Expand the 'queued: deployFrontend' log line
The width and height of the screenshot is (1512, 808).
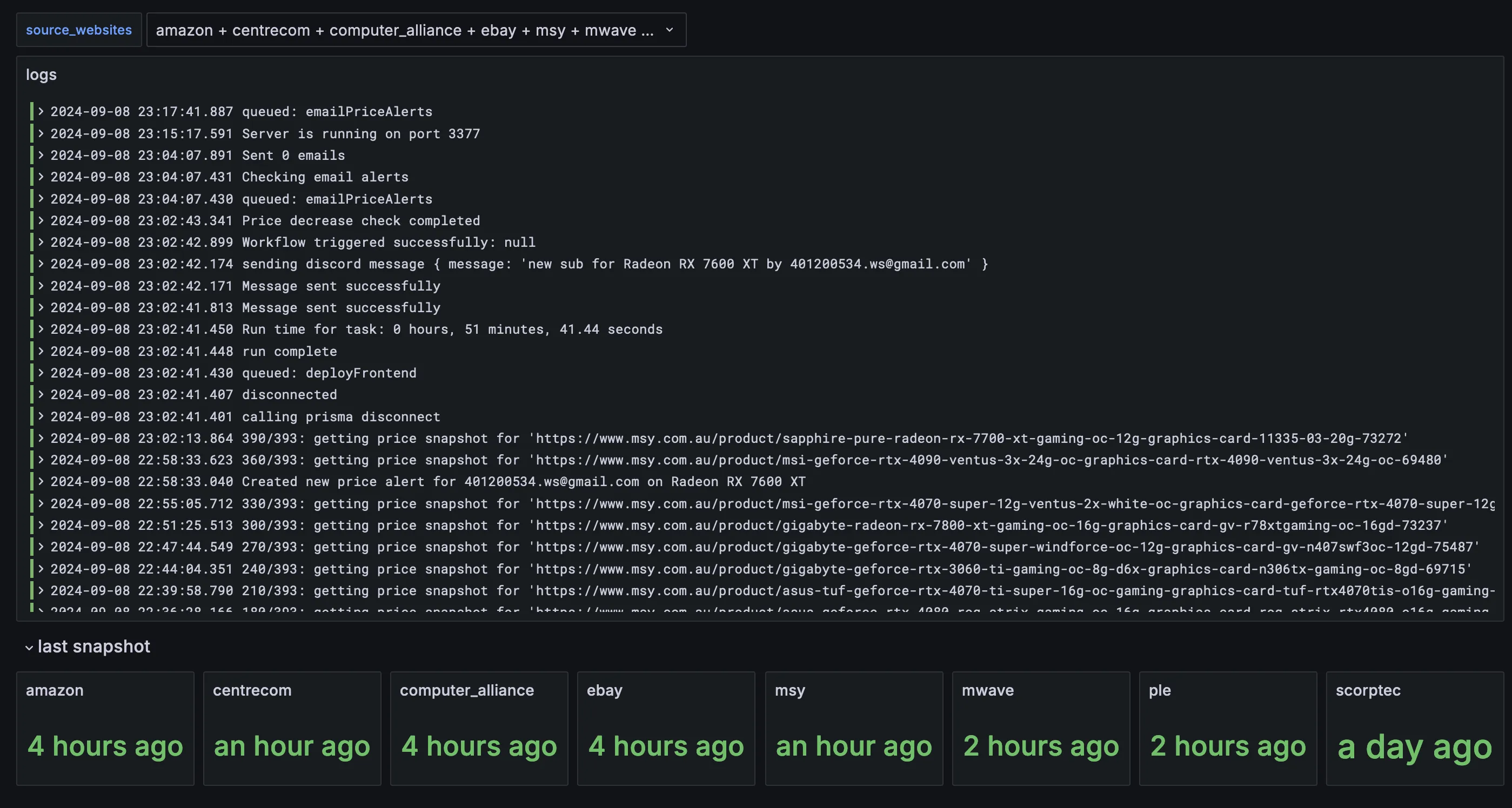[41, 373]
